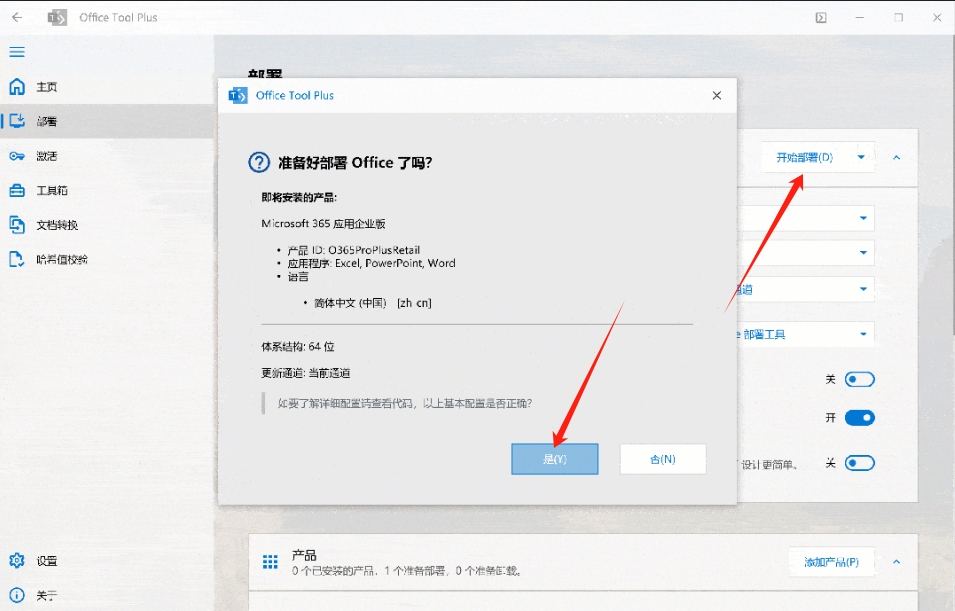Switch to the 部署 navigation entry
Screen dimensions: 955x611
[17, 120]
